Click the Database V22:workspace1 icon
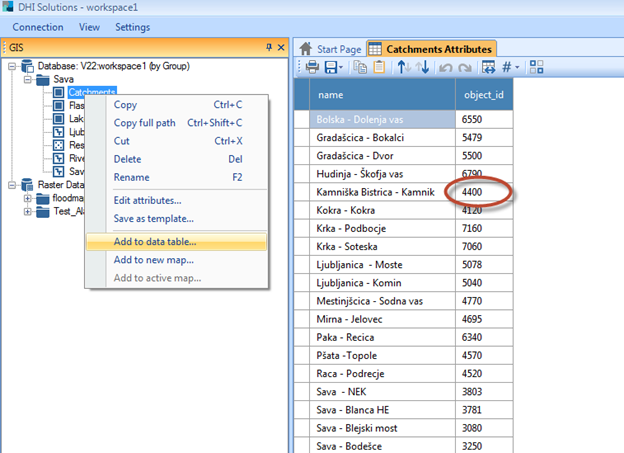The height and width of the screenshot is (453, 624). tap(27, 66)
